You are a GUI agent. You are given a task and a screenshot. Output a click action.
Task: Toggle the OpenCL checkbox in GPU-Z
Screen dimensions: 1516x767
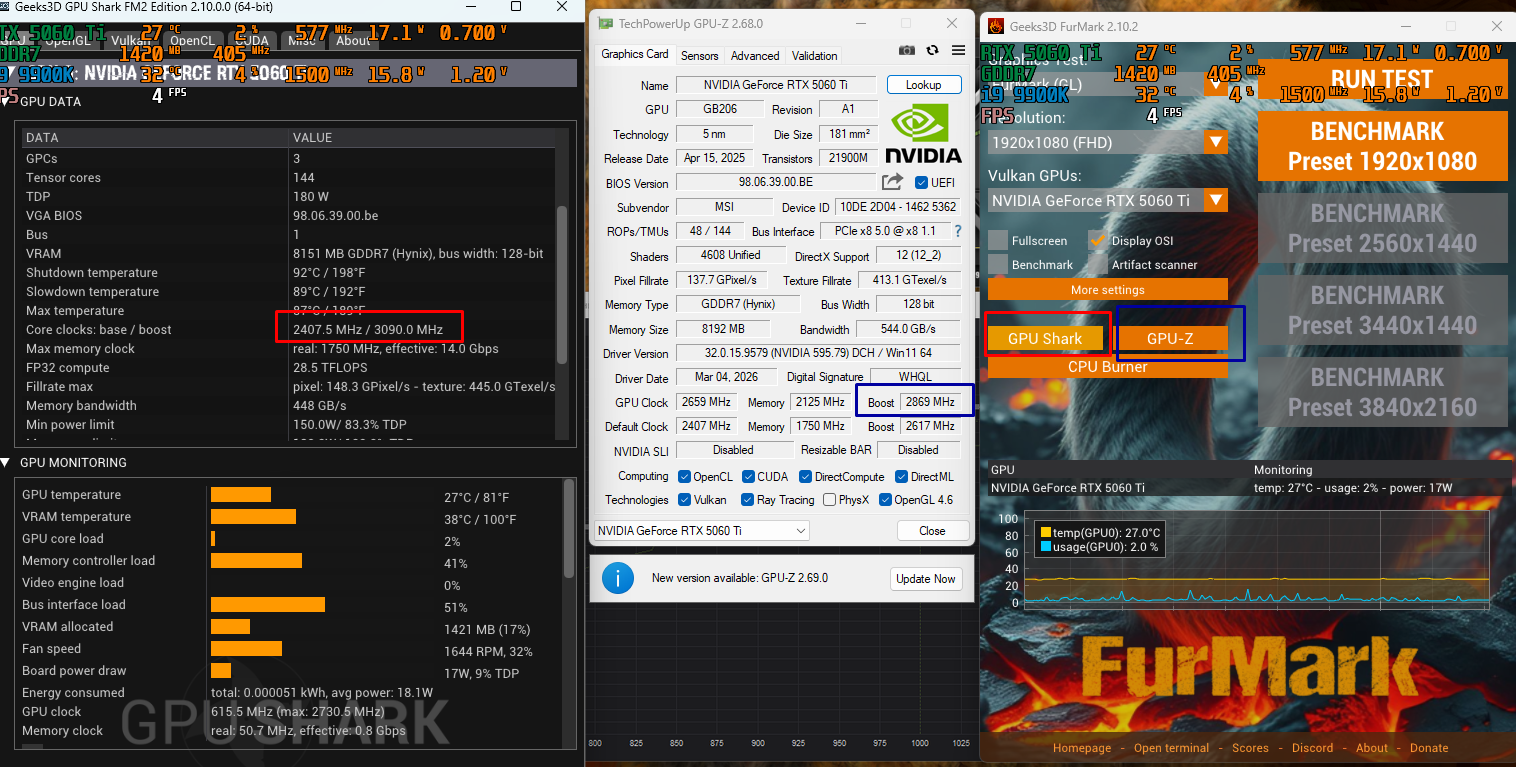(x=684, y=477)
